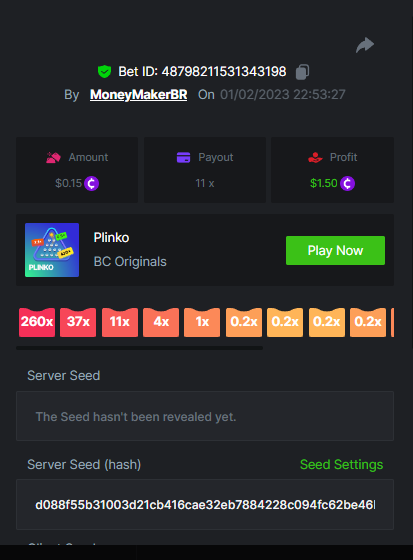
Task: Select the 11x multiplier tile
Action: [x=120, y=322]
